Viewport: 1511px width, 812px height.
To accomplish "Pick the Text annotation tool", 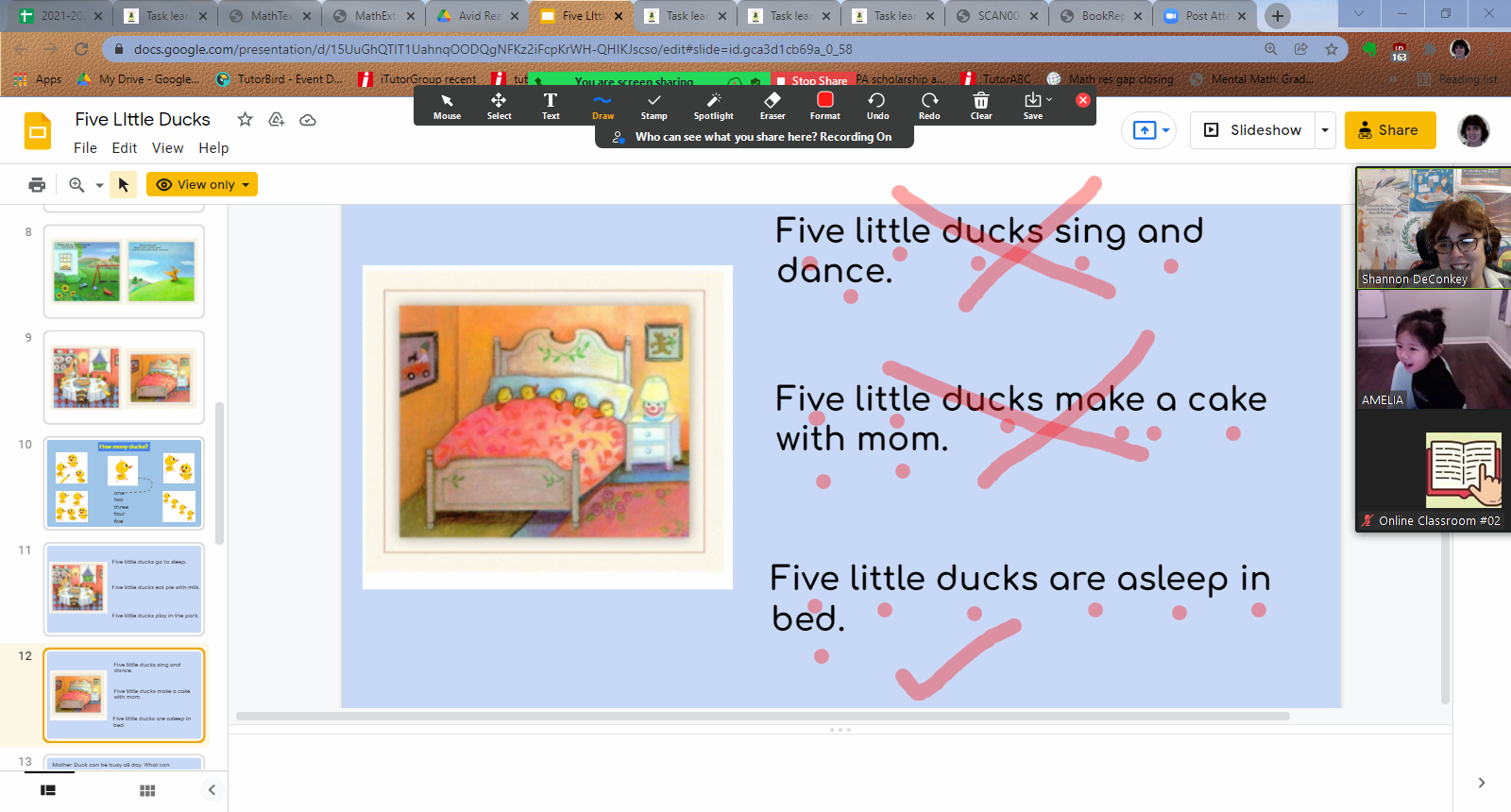I will (x=551, y=106).
